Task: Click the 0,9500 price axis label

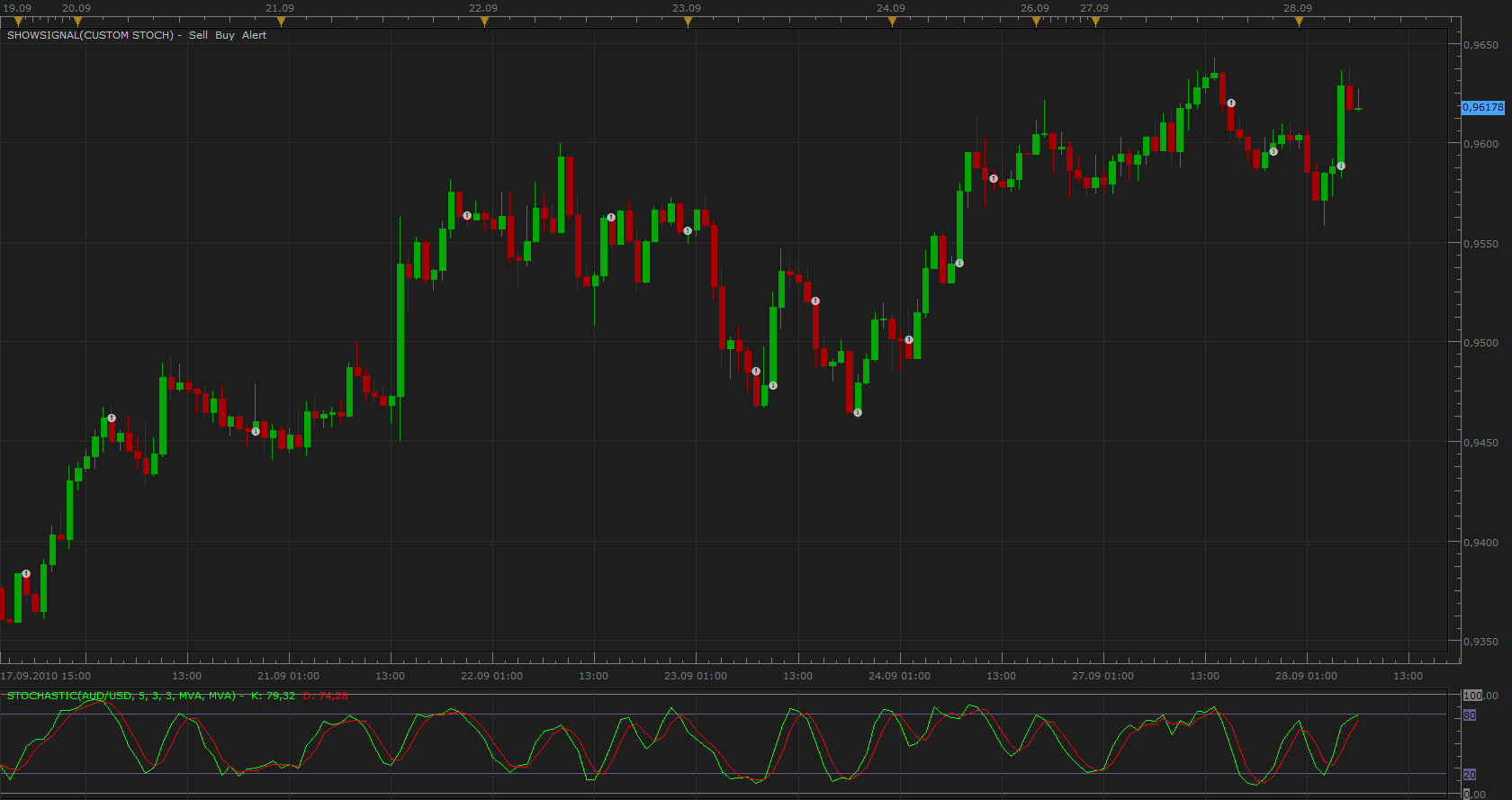Action: point(1481,343)
